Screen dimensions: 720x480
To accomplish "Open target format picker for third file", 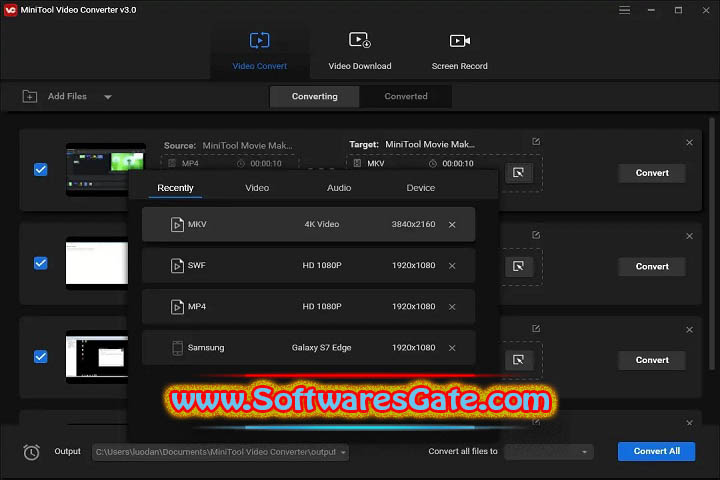I will pos(518,360).
